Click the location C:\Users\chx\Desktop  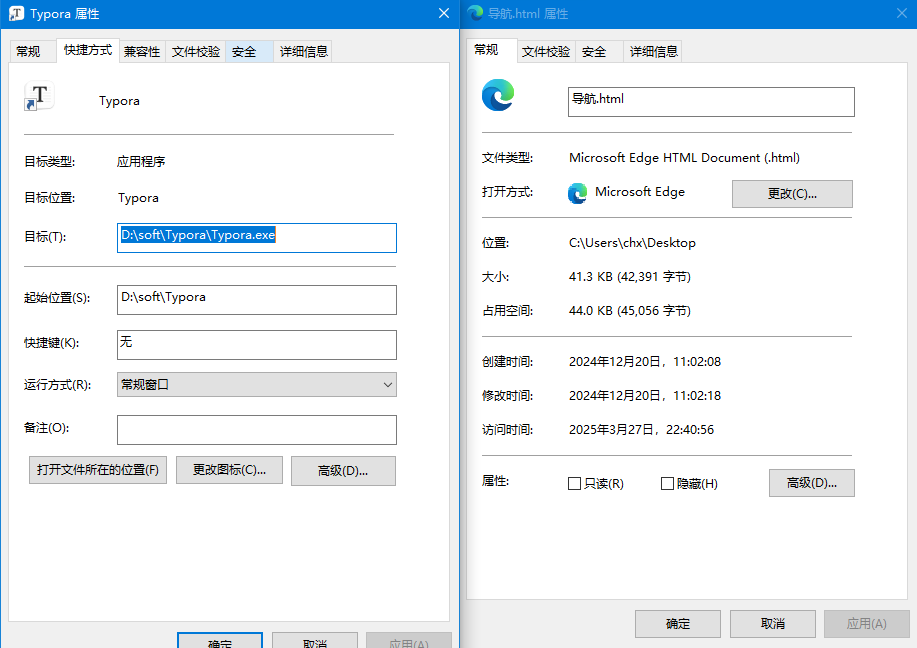(632, 243)
